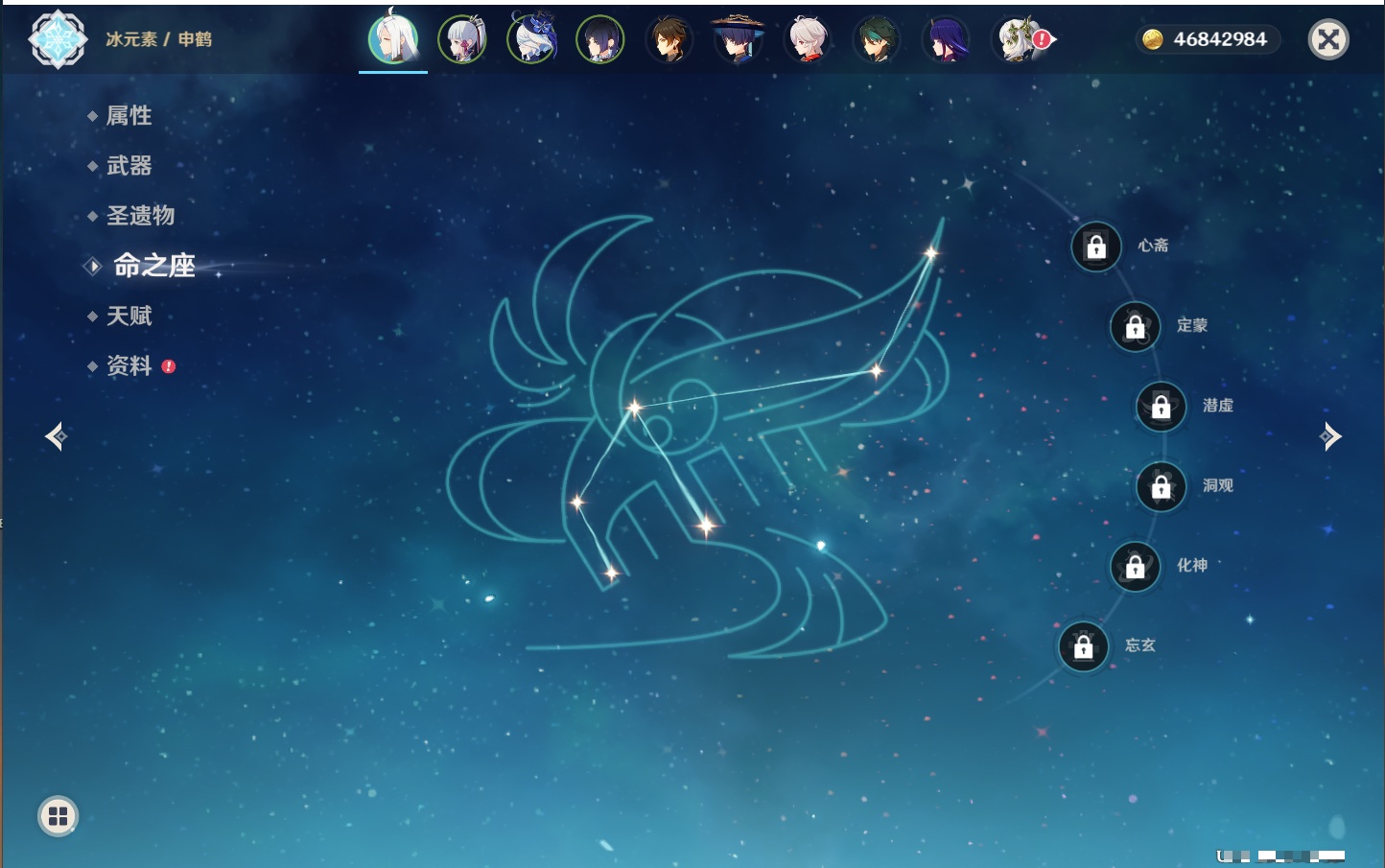
Task: Choose the Zhongli character avatar
Action: pyautogui.click(x=669, y=39)
